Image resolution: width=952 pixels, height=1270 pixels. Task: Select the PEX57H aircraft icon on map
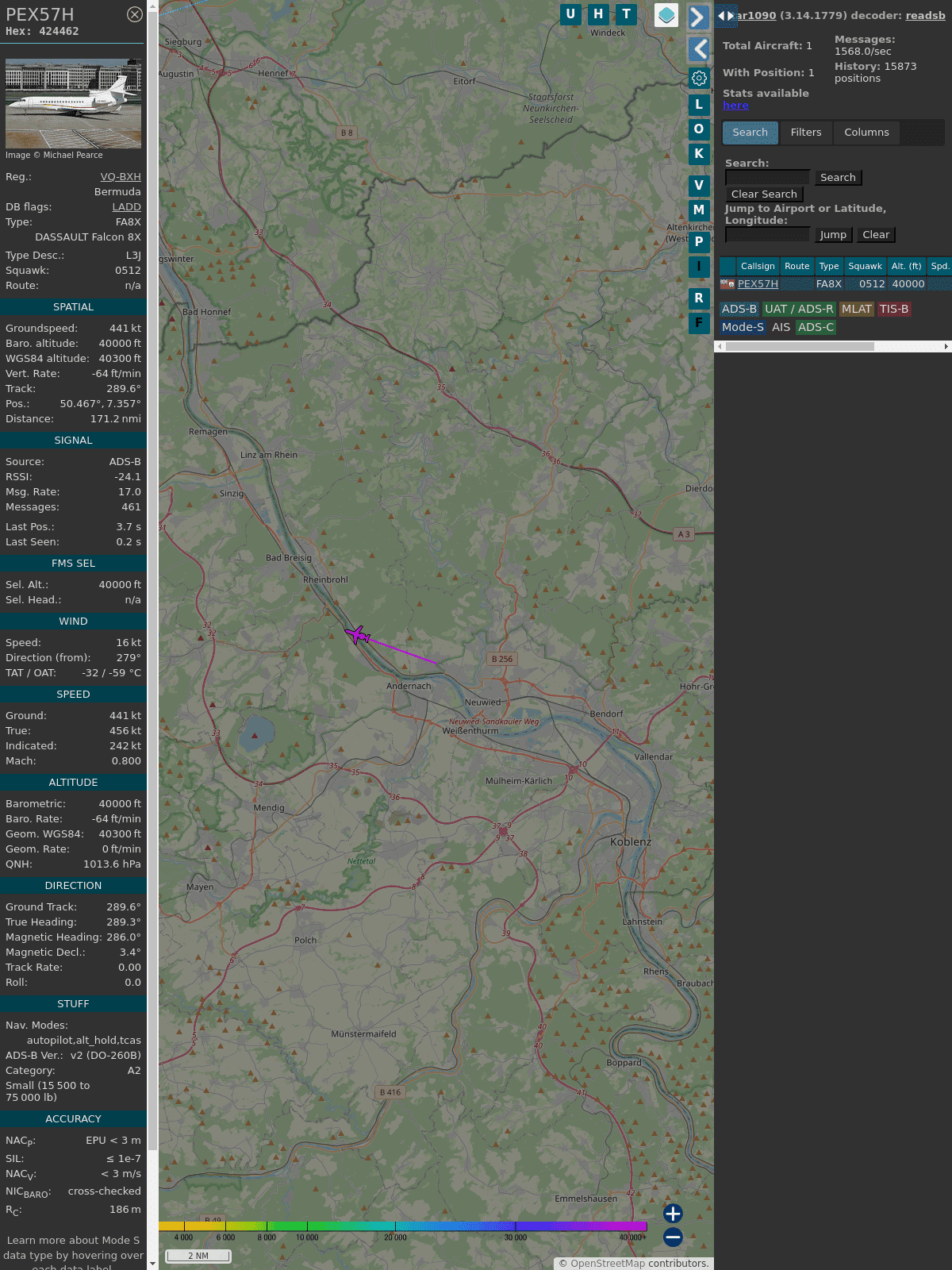click(x=357, y=634)
